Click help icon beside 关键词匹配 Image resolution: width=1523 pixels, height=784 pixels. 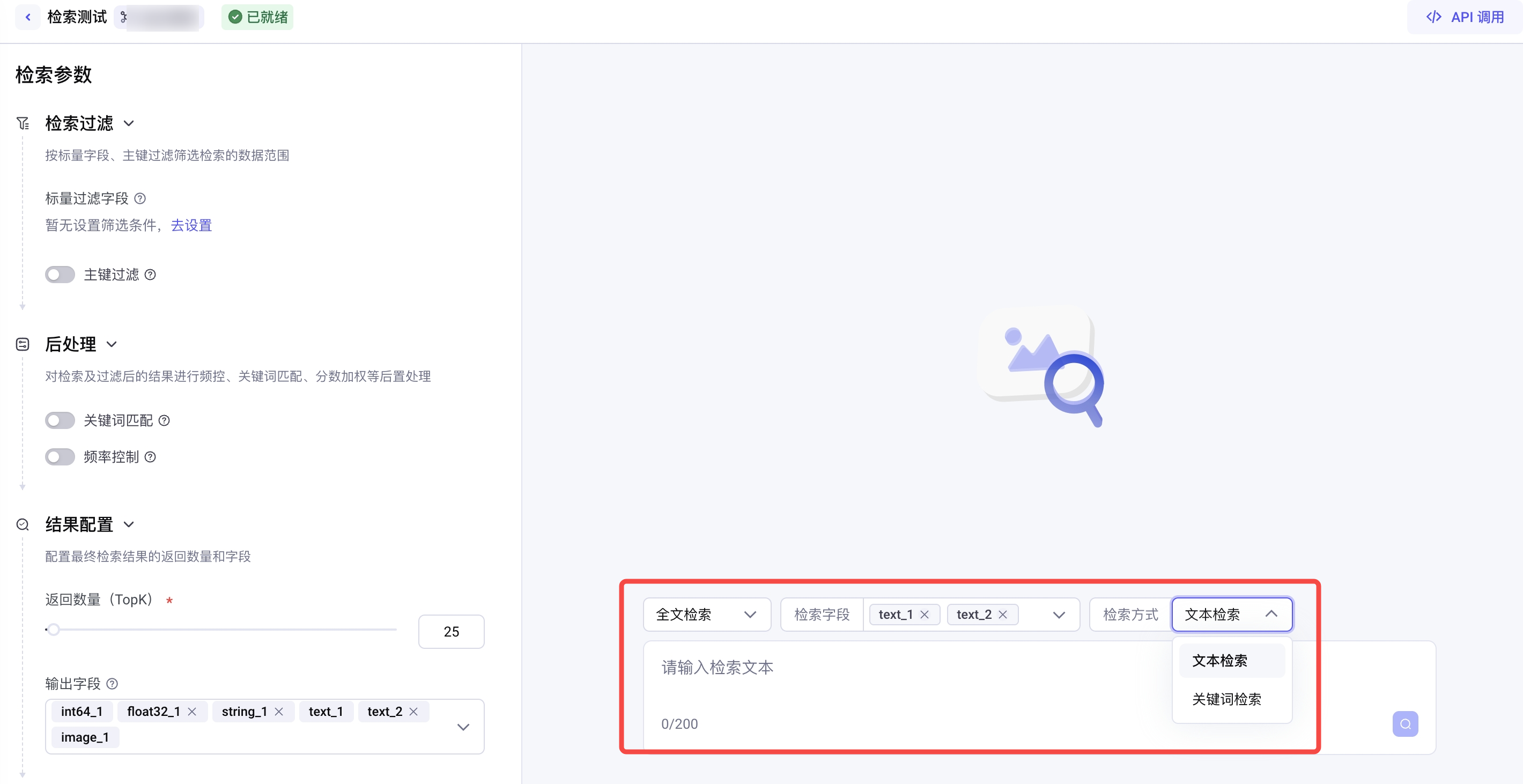[164, 420]
